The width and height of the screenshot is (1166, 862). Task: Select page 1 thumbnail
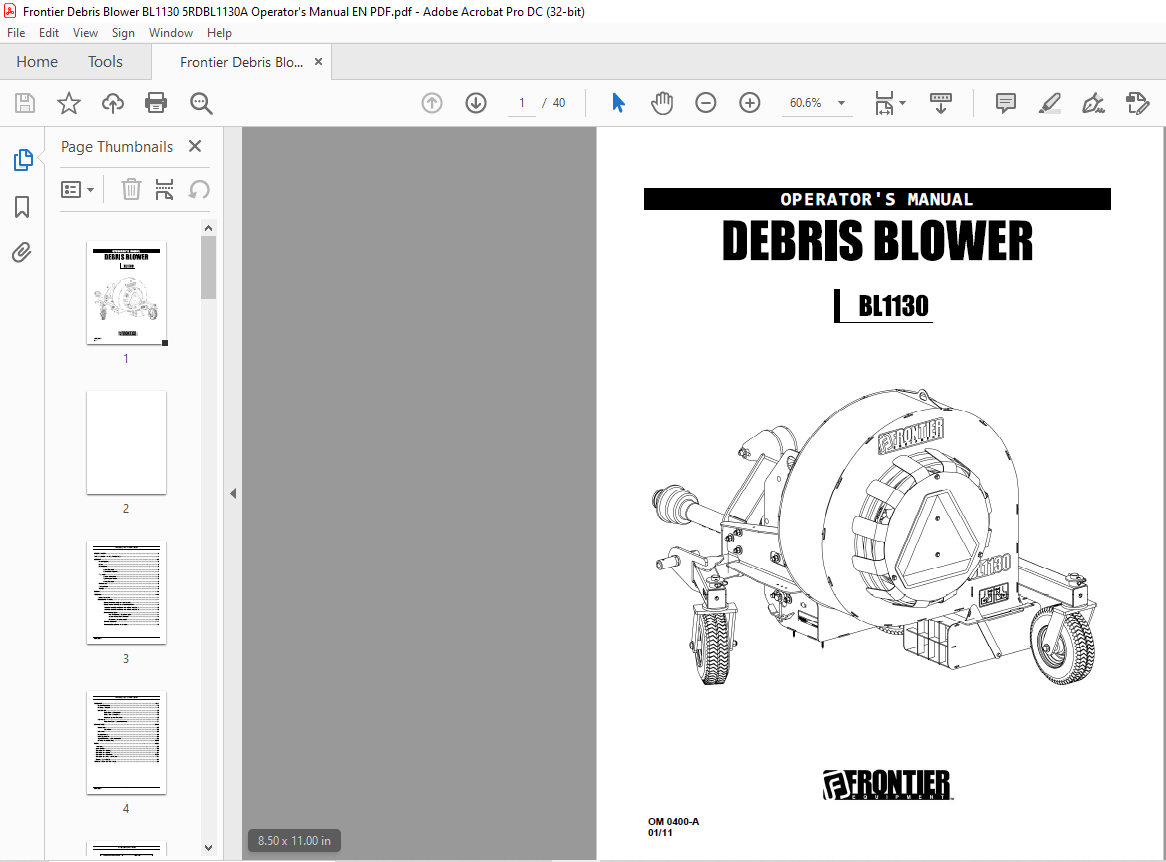click(126, 293)
